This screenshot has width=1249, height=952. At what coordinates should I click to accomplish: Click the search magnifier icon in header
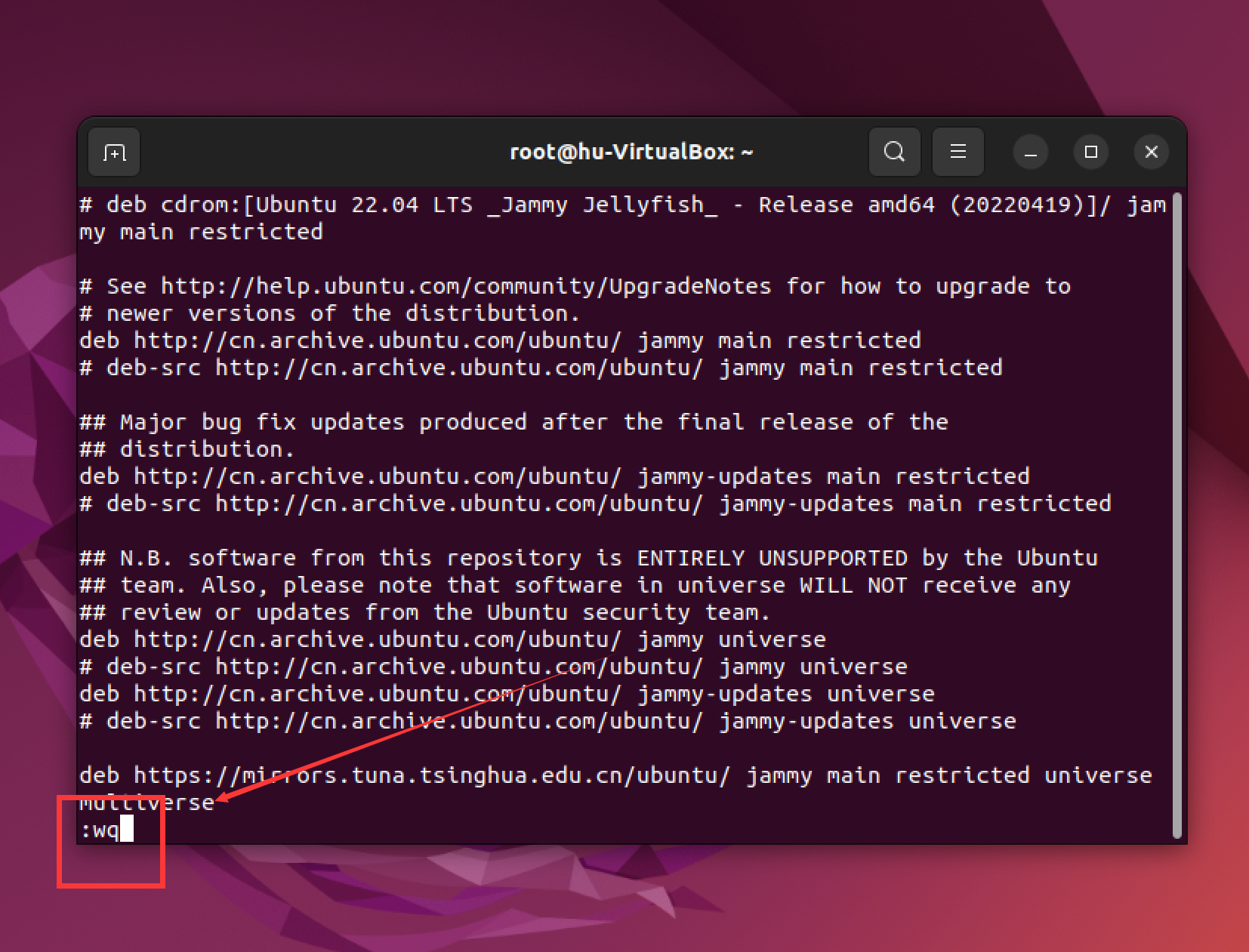[x=894, y=153]
